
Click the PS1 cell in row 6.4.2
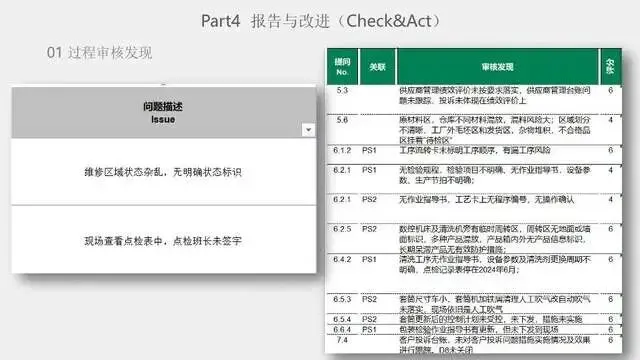[369, 260]
